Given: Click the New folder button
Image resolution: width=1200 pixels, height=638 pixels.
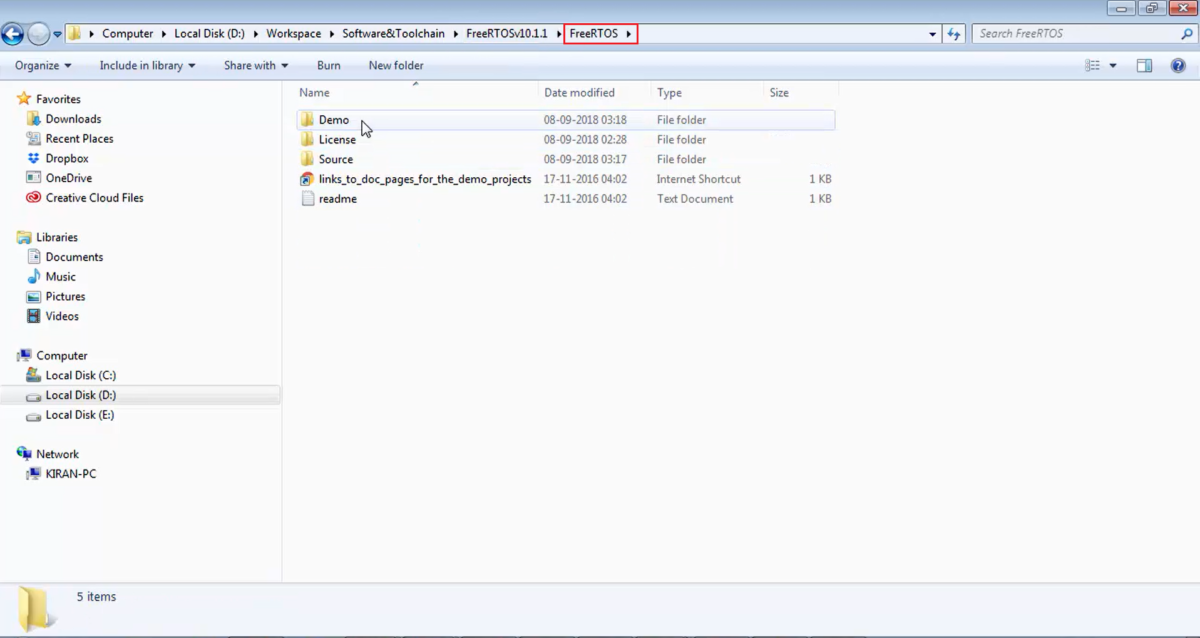Looking at the screenshot, I should tap(395, 65).
